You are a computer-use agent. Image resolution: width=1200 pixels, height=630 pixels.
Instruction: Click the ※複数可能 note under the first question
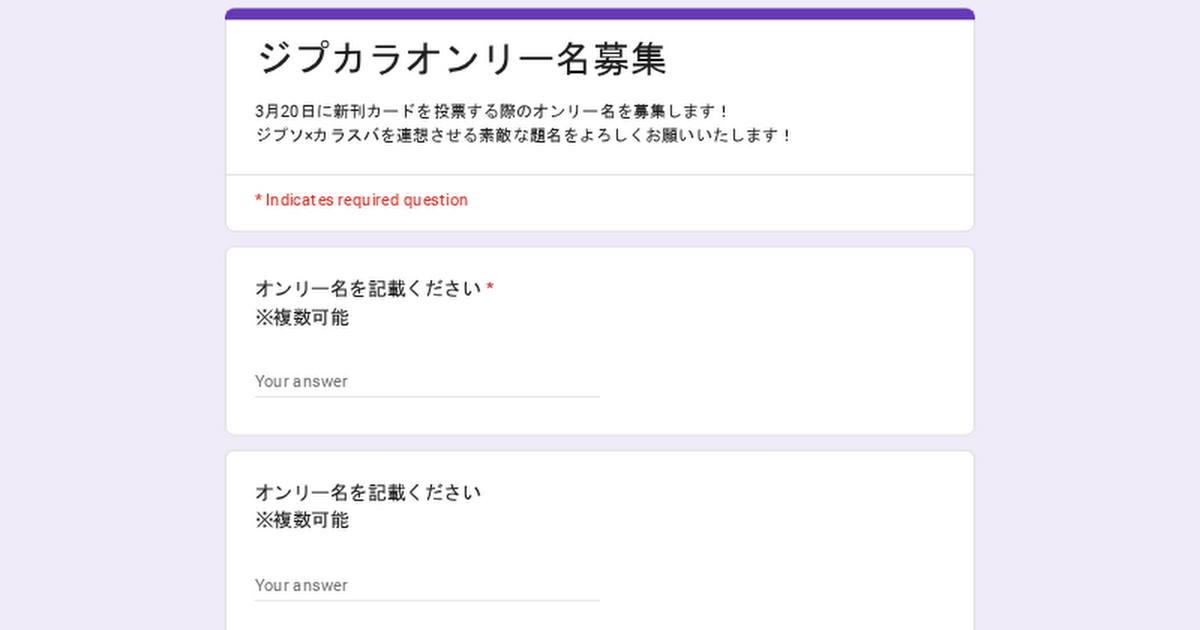click(302, 318)
